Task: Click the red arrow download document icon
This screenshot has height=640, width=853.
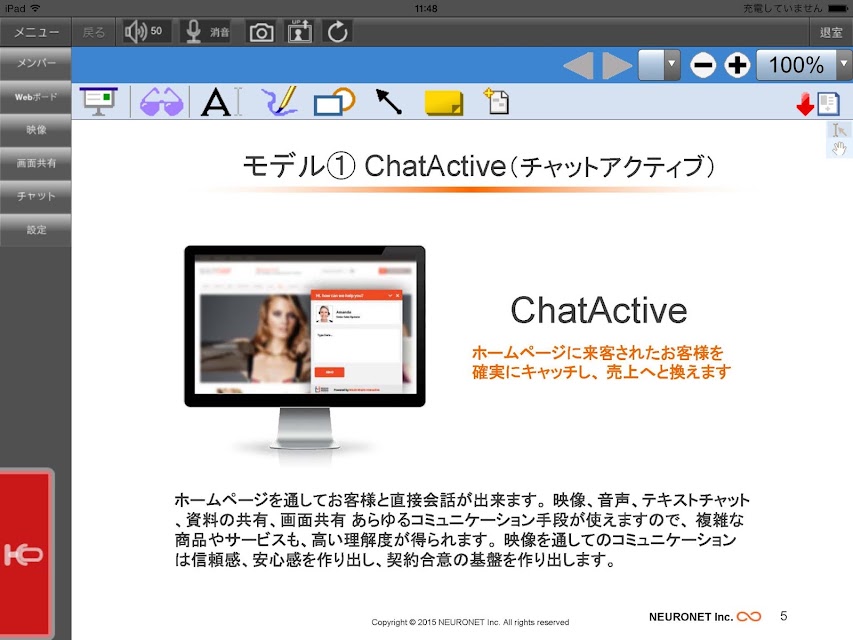Action: point(818,103)
